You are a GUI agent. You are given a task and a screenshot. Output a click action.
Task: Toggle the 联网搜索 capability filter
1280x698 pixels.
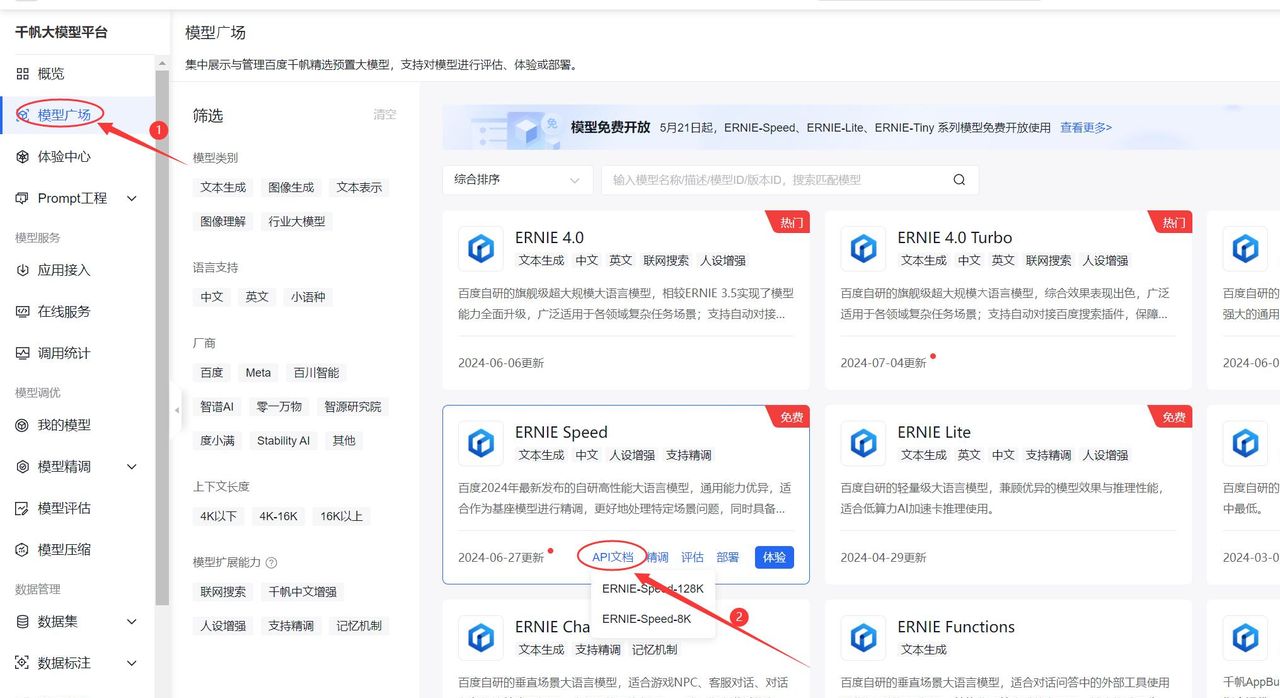pos(223,592)
